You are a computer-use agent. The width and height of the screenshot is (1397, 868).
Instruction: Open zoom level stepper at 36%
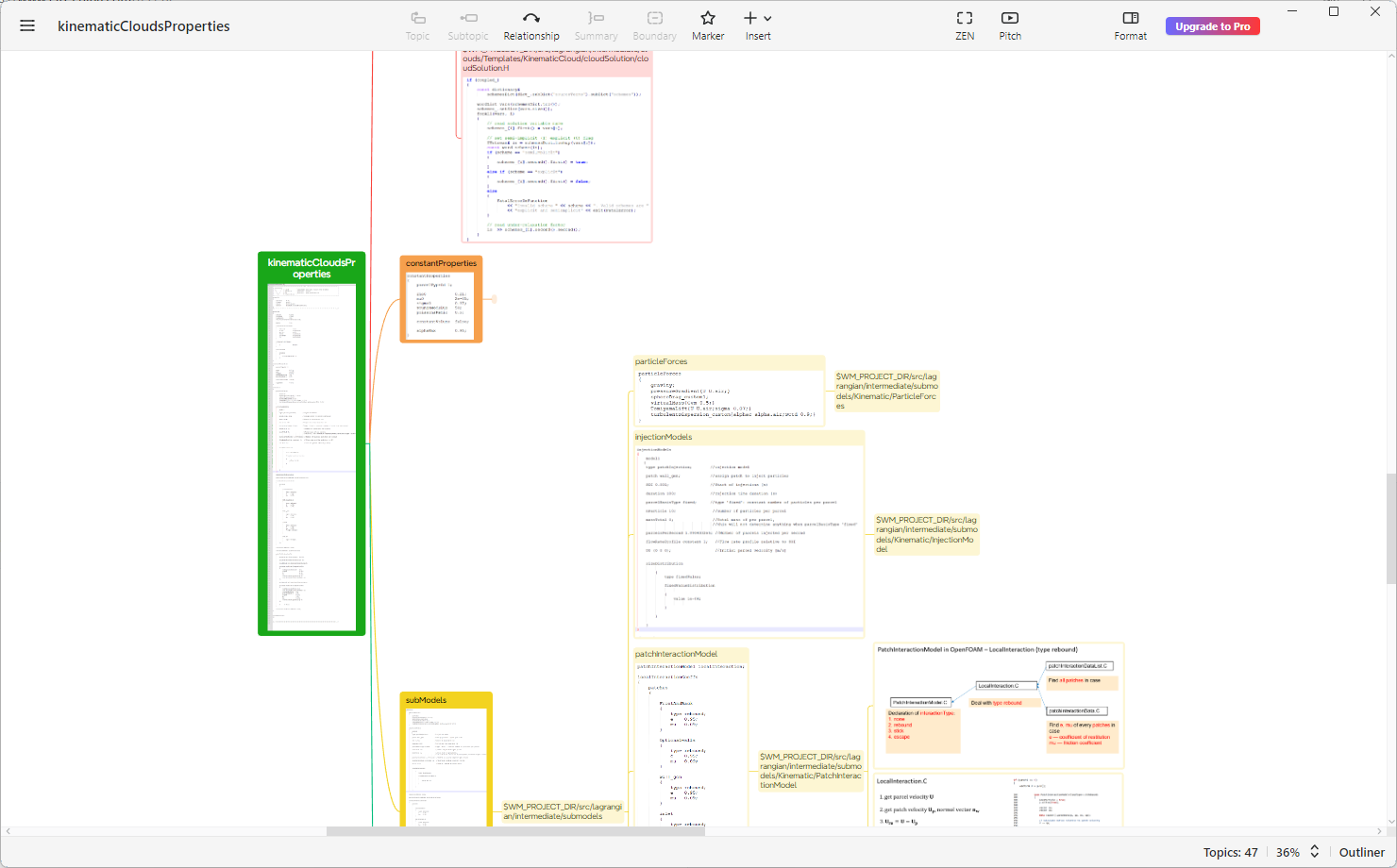coord(1314,852)
